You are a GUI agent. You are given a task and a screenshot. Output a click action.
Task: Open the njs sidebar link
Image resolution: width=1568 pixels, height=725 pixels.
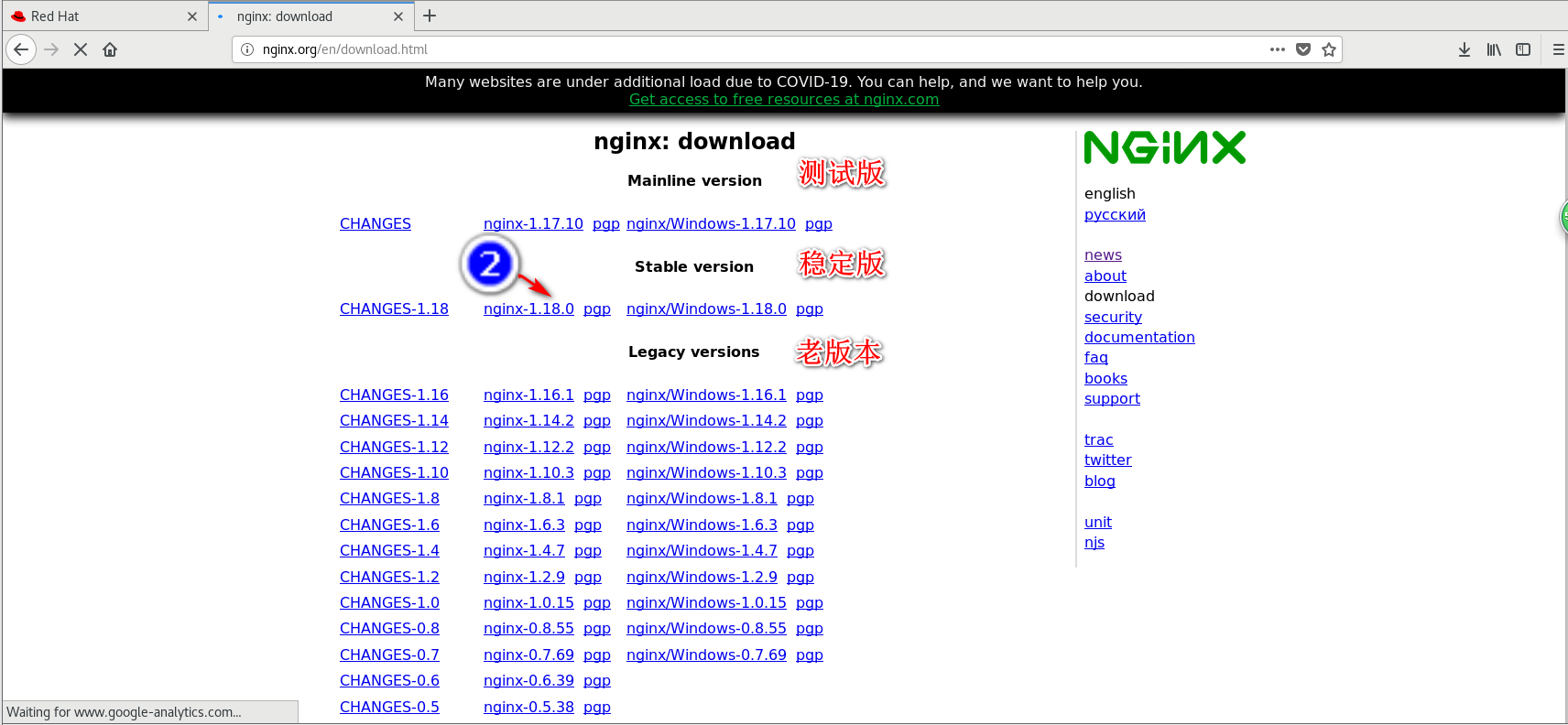click(1094, 542)
